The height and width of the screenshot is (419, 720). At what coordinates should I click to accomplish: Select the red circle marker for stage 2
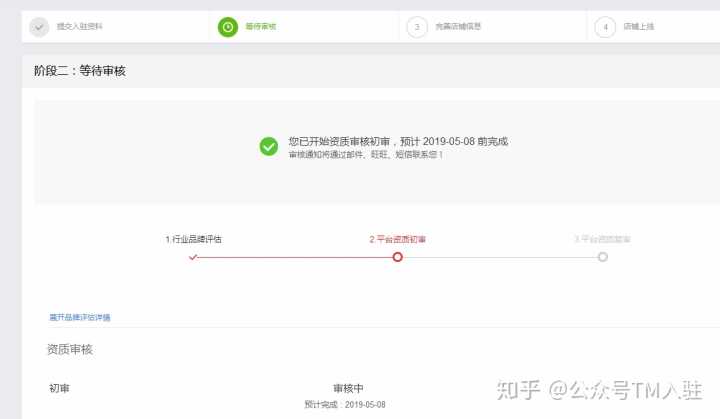tap(398, 257)
